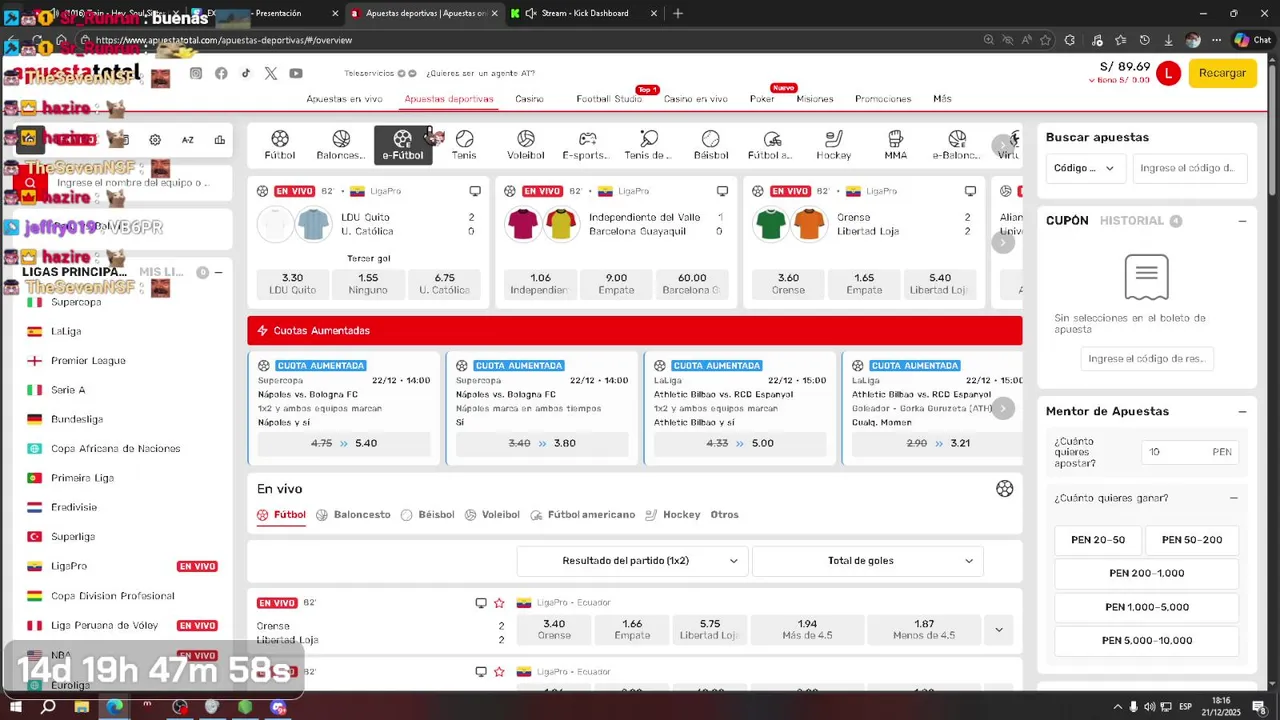Expand more markets for Orense match row
The height and width of the screenshot is (720, 1280).
[998, 630]
